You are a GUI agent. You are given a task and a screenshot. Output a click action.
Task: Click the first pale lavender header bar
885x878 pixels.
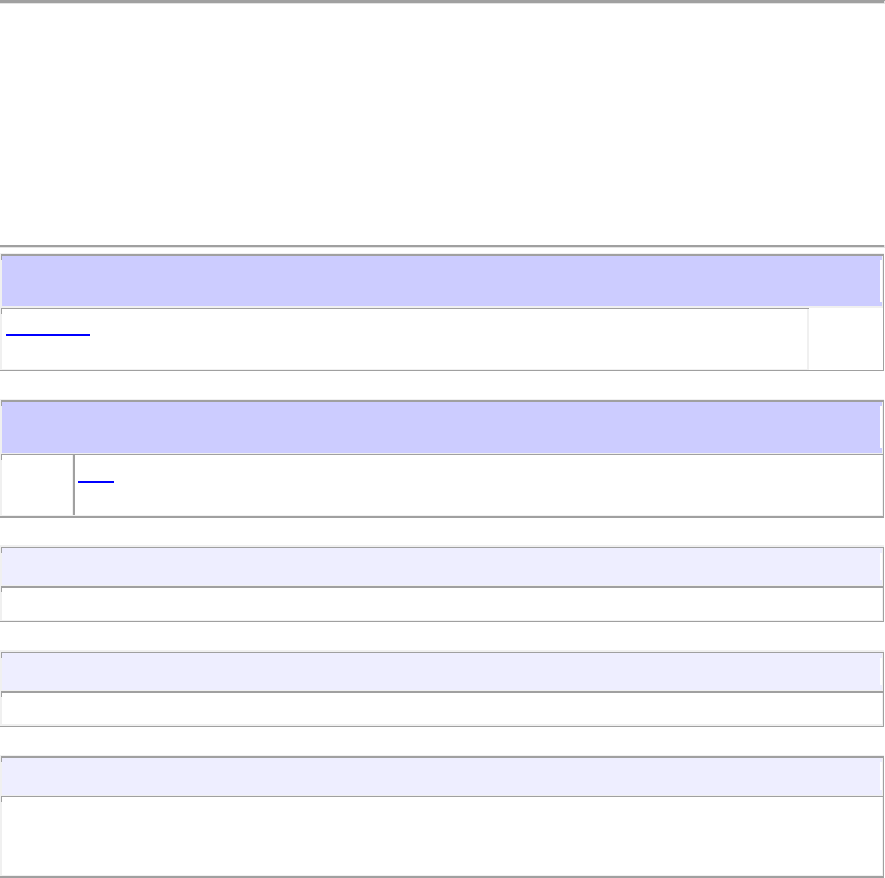(441, 567)
